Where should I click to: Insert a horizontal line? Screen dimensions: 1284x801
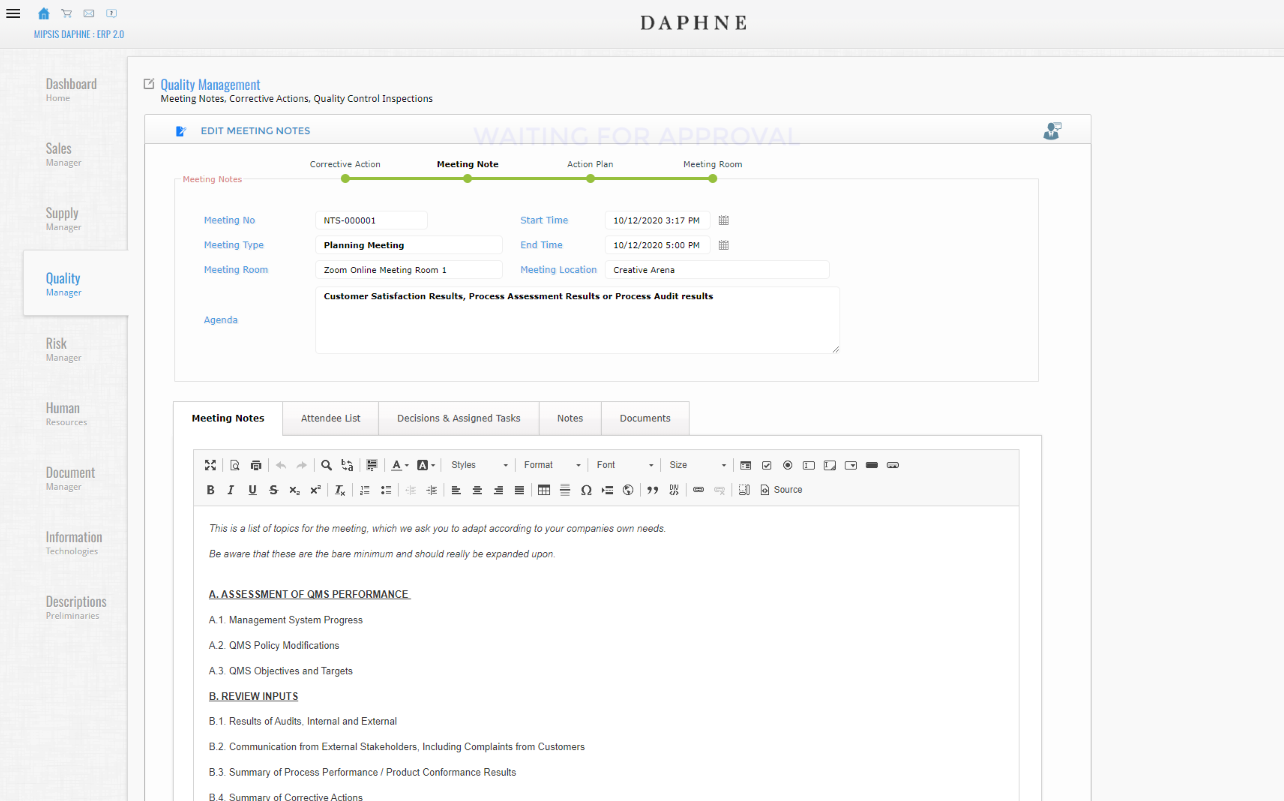click(x=565, y=490)
